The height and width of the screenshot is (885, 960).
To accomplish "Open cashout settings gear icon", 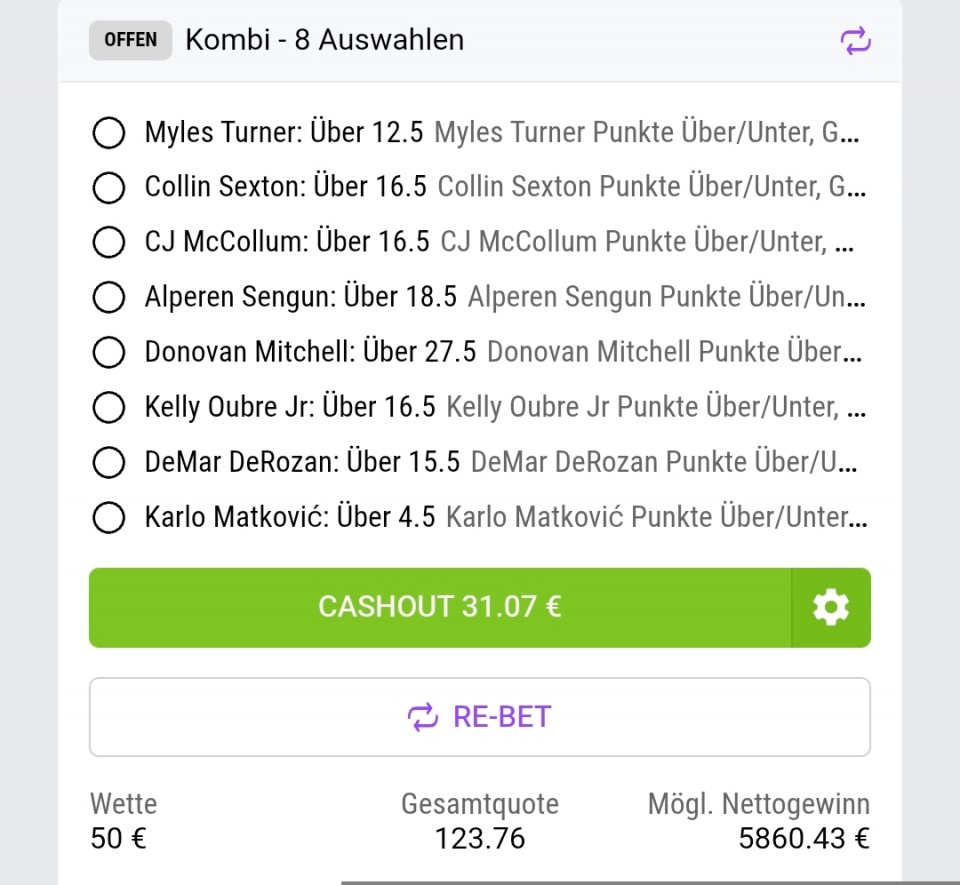I will click(x=830, y=607).
